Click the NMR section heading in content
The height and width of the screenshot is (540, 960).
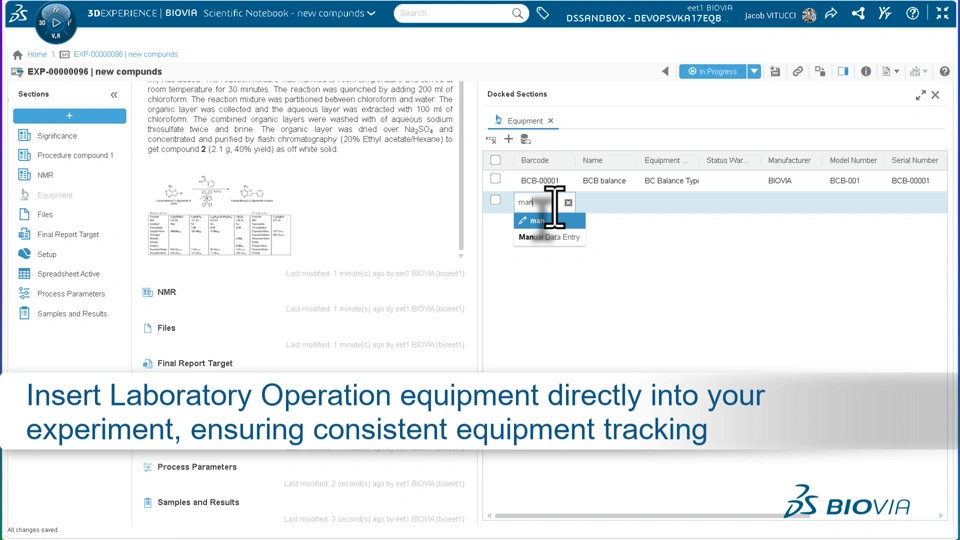click(167, 292)
